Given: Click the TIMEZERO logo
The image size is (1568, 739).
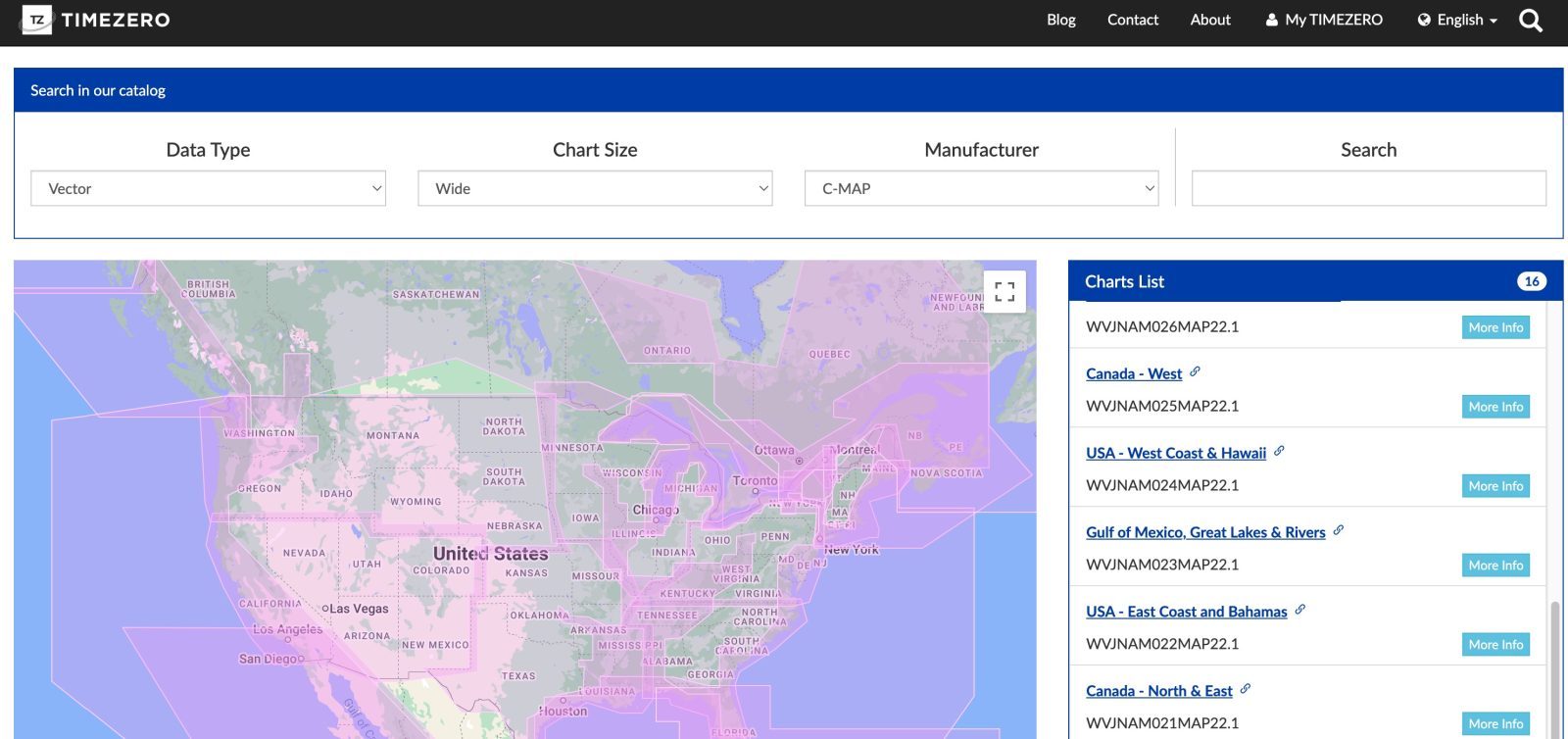Looking at the screenshot, I should click(x=96, y=20).
